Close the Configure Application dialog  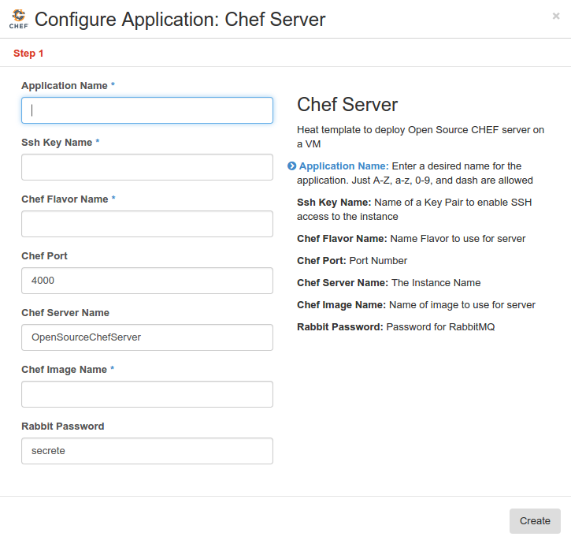(x=556, y=16)
